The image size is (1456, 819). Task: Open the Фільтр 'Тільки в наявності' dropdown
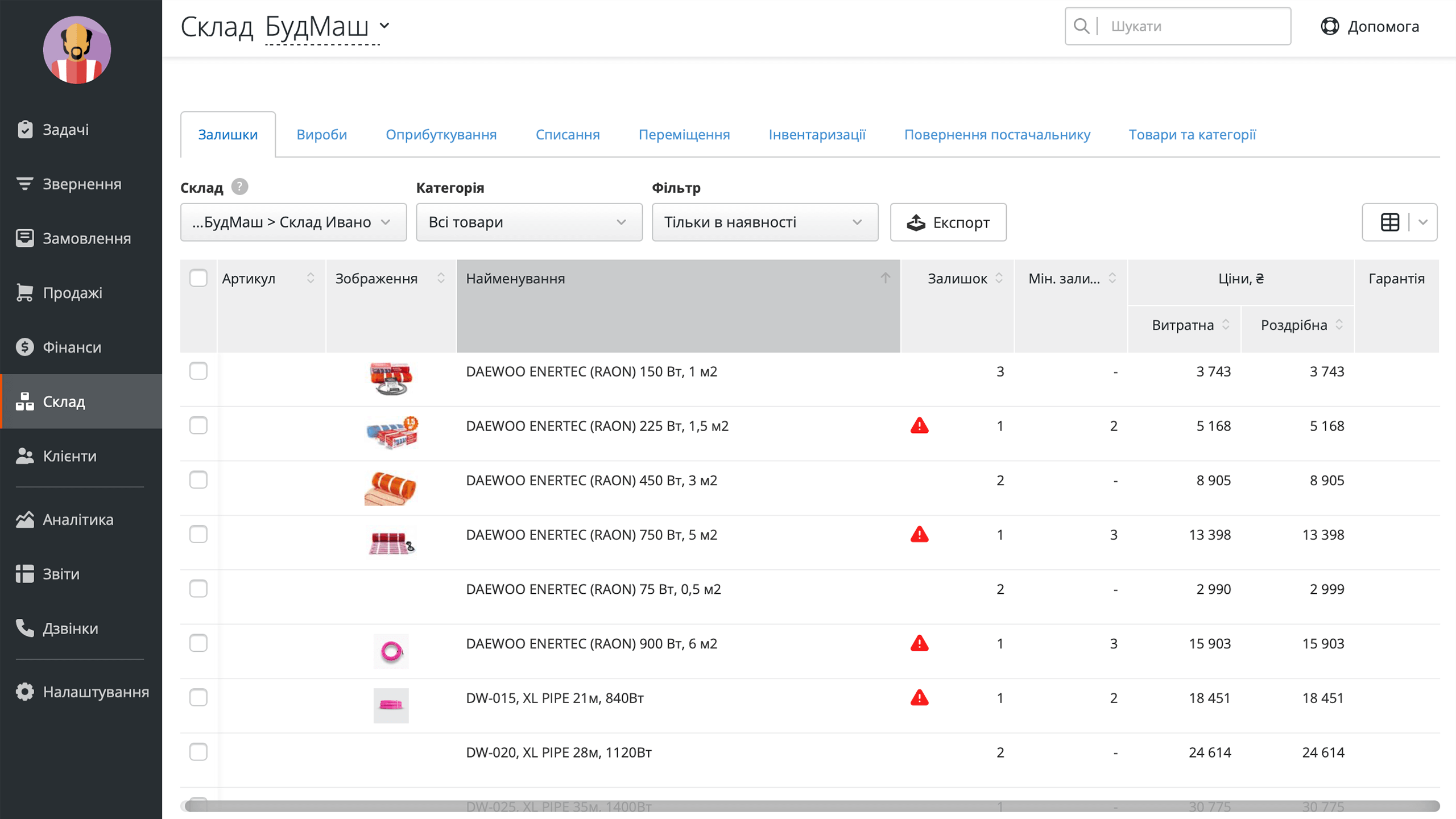click(765, 222)
